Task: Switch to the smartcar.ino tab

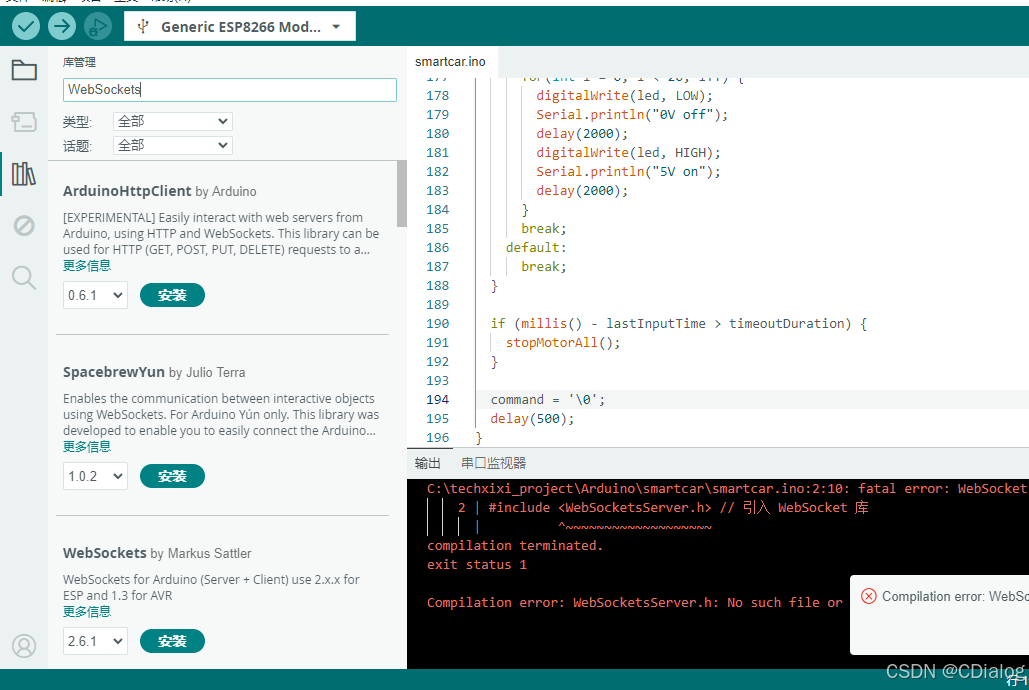Action: (450, 62)
